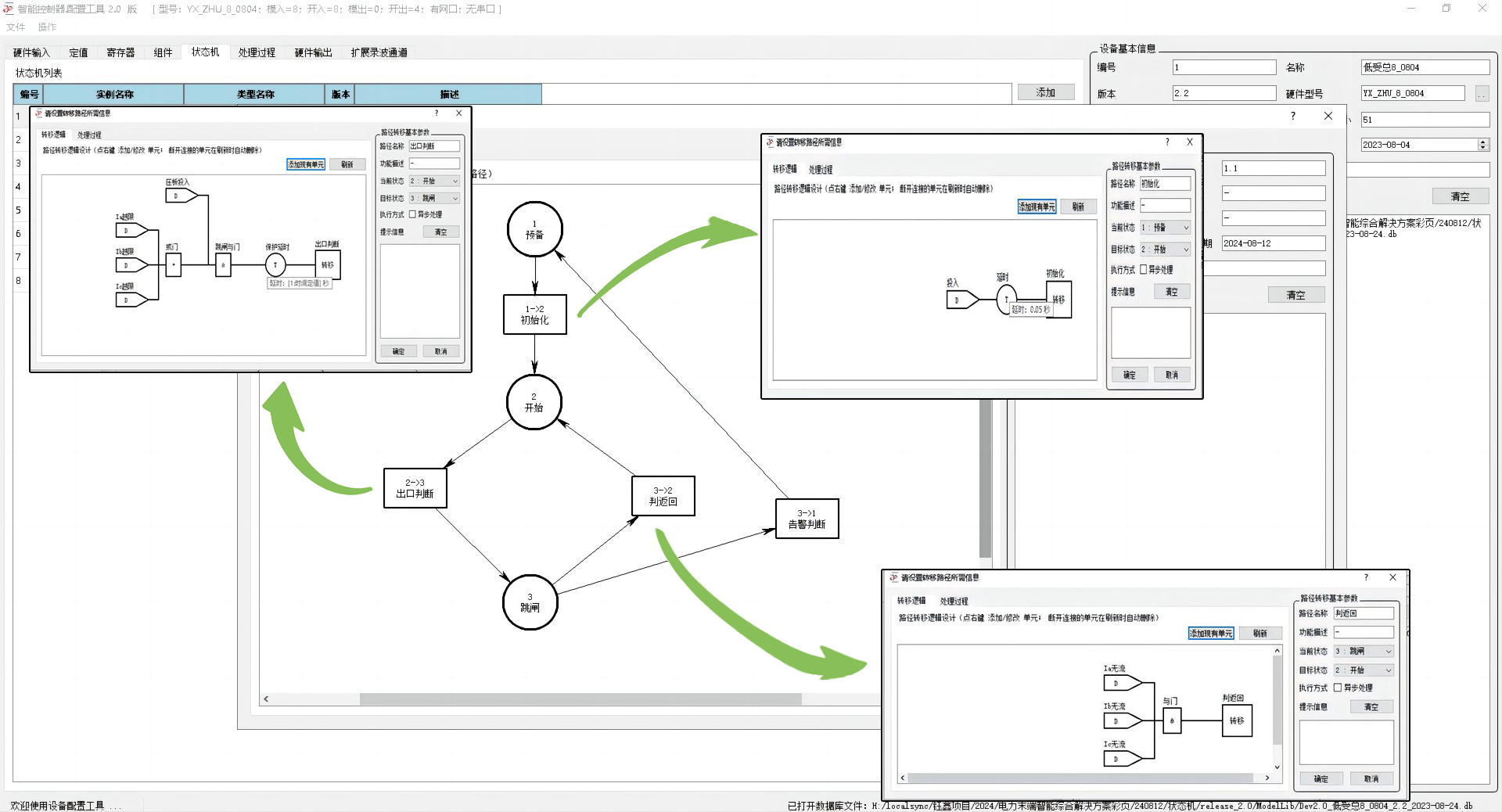Select state node 2 开始 in diagram
Viewport: 1502px width, 812px height.
pyautogui.click(x=534, y=402)
